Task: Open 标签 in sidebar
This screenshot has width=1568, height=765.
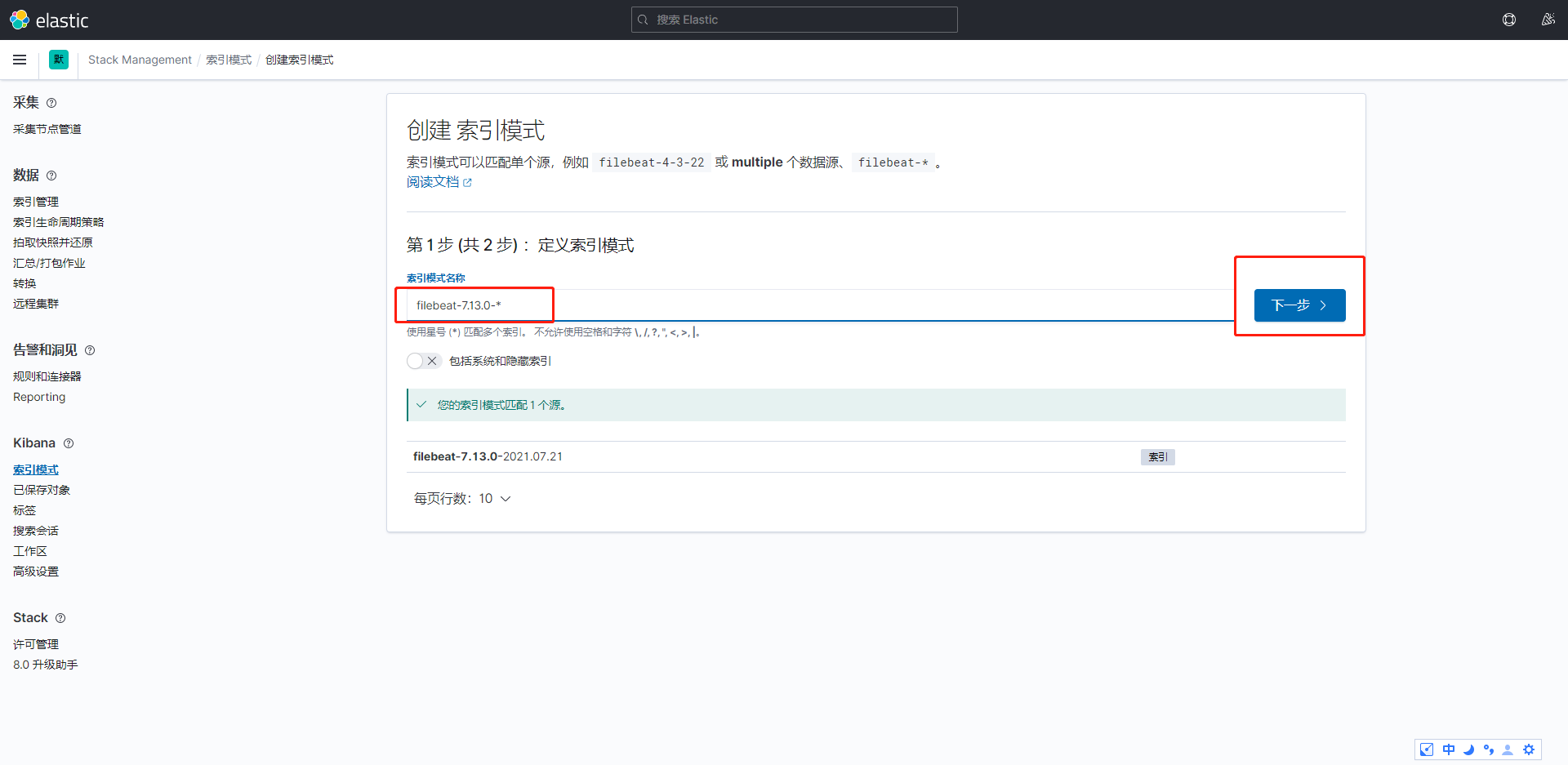Action: coord(24,510)
